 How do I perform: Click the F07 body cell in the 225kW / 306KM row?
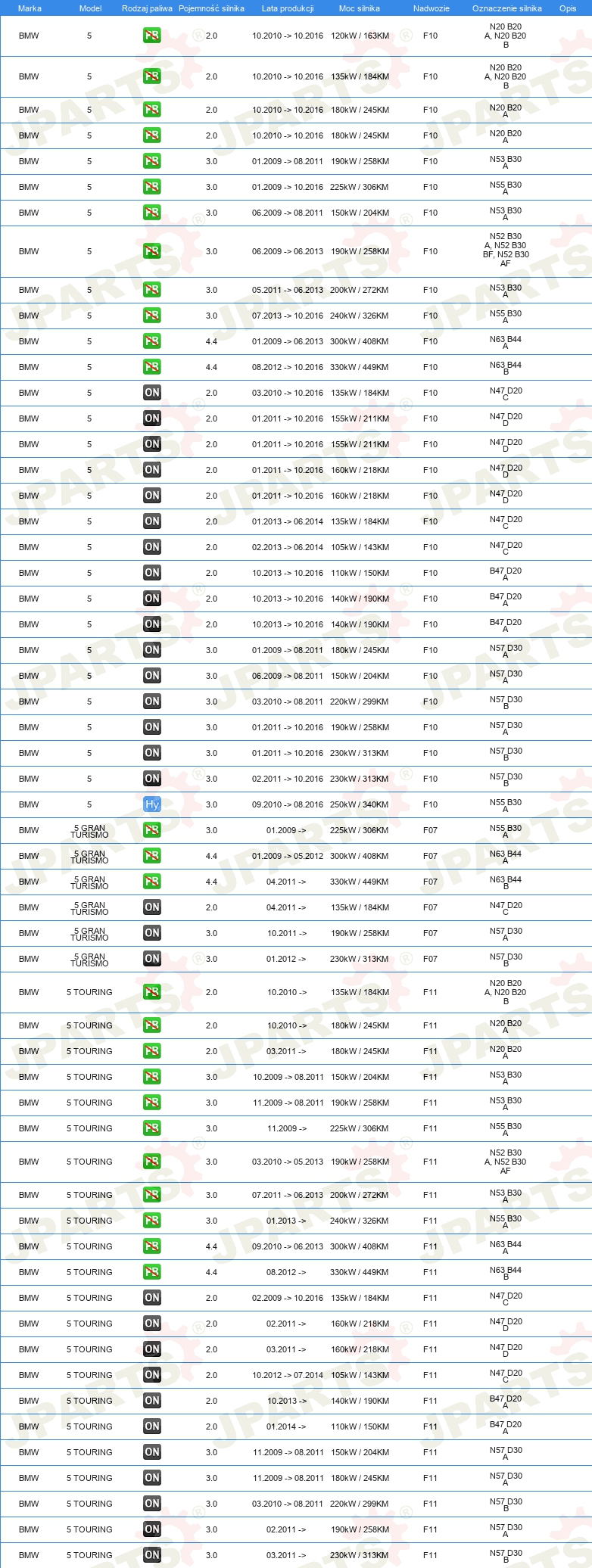pos(430,830)
